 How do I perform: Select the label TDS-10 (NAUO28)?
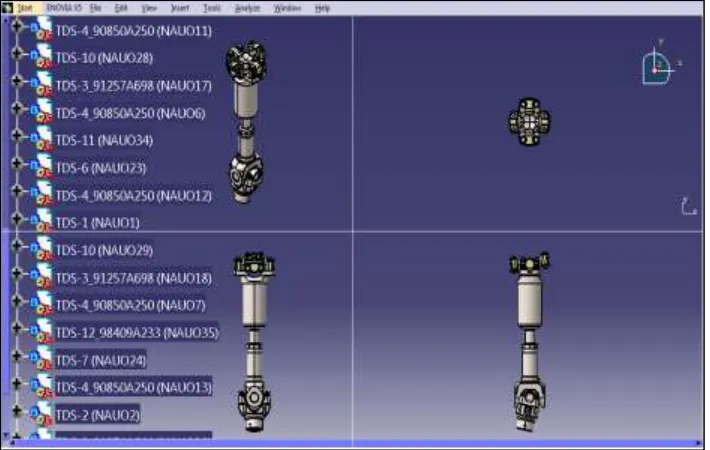pos(104,58)
